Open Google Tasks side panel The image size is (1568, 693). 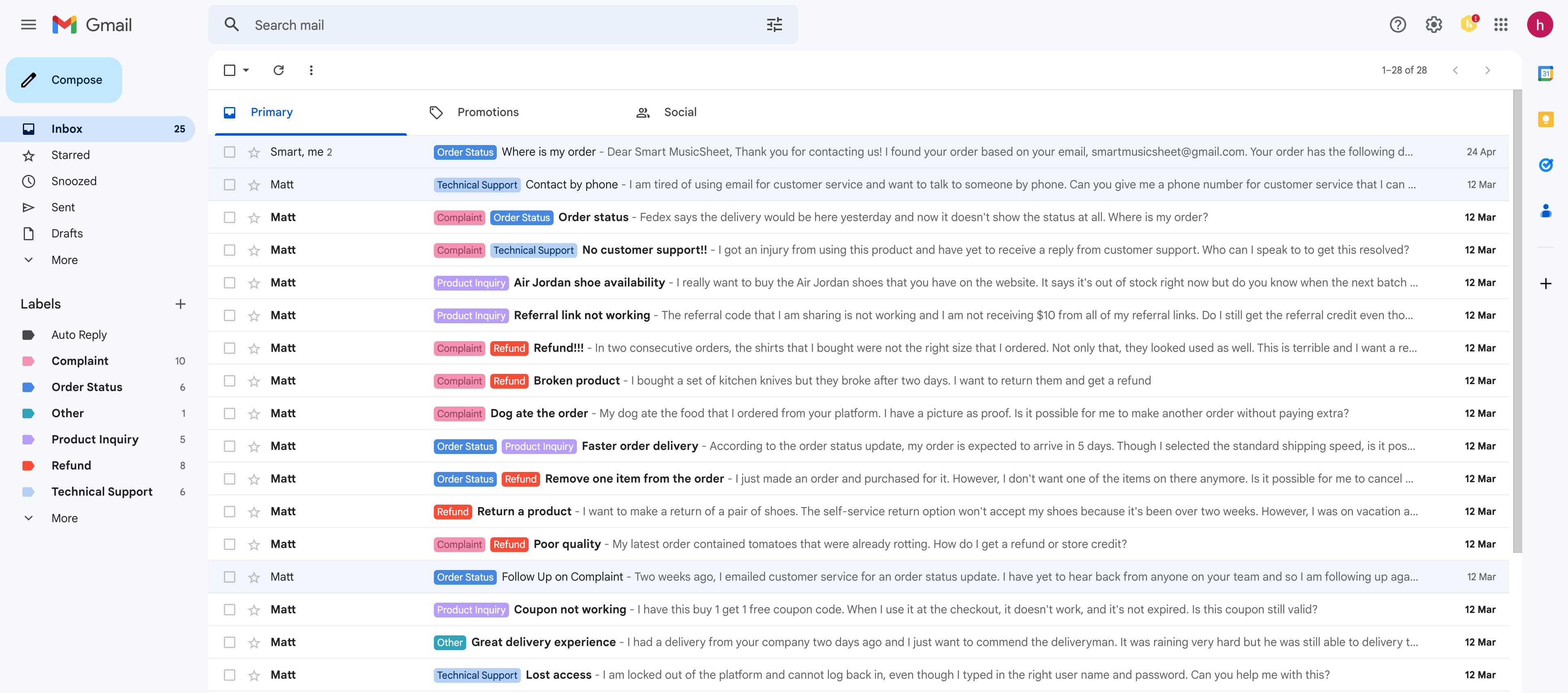(x=1546, y=164)
